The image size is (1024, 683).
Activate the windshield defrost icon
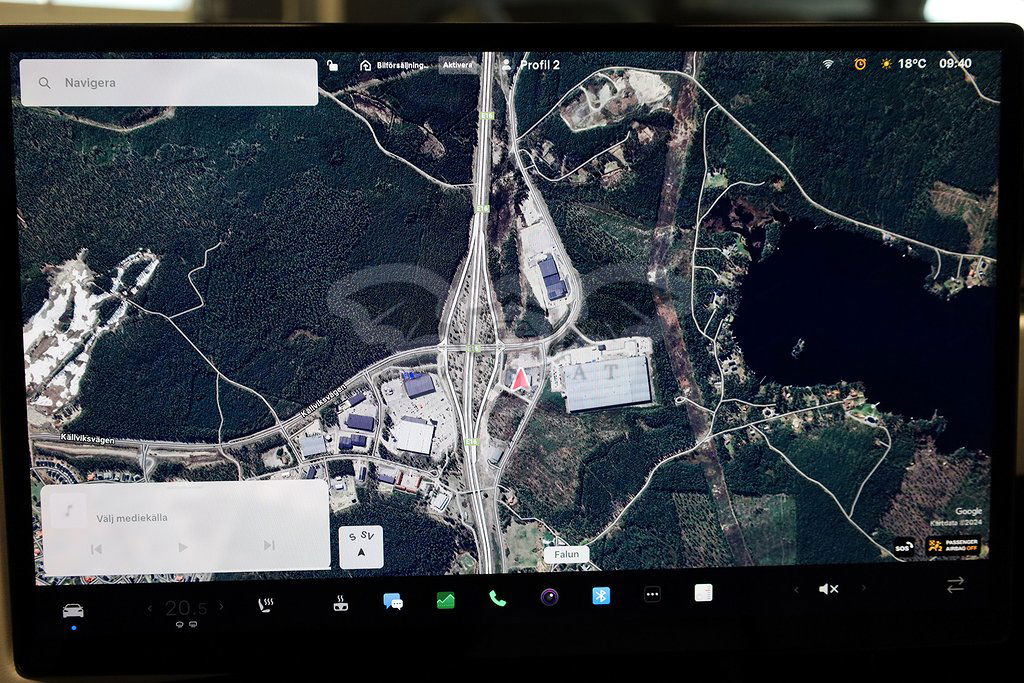pos(340,602)
